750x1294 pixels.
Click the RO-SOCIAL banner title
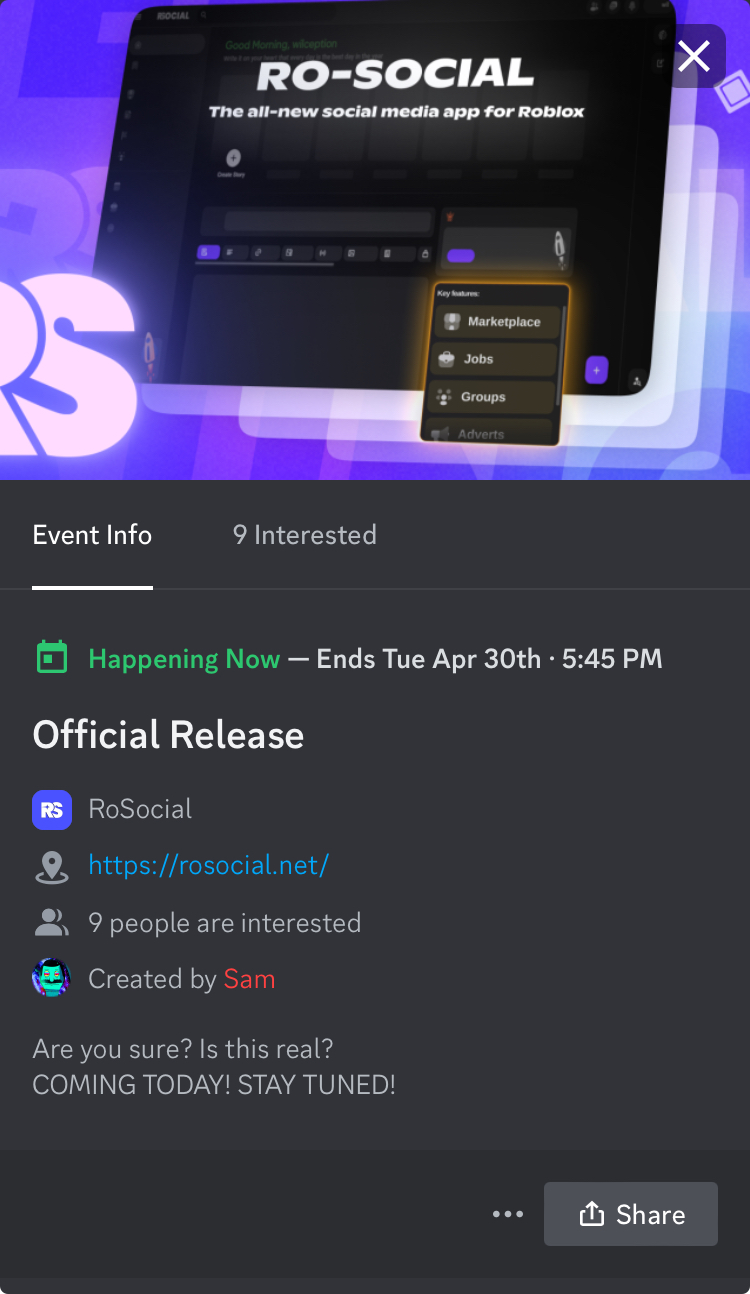pos(395,75)
